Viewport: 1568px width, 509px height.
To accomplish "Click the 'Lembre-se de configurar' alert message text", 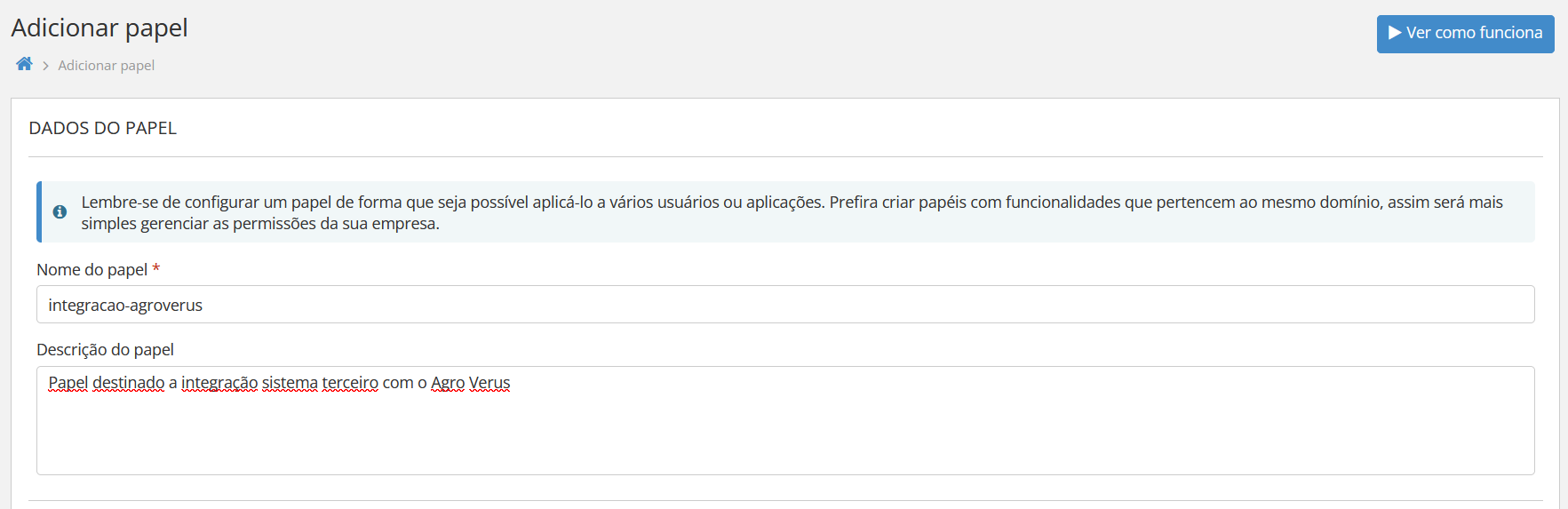I will pyautogui.click(x=791, y=212).
